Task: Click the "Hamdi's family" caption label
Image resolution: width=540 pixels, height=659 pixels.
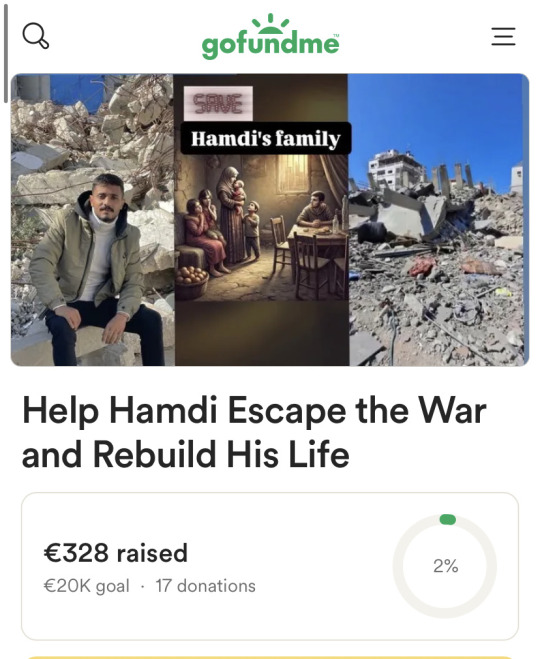Action: coord(266,139)
